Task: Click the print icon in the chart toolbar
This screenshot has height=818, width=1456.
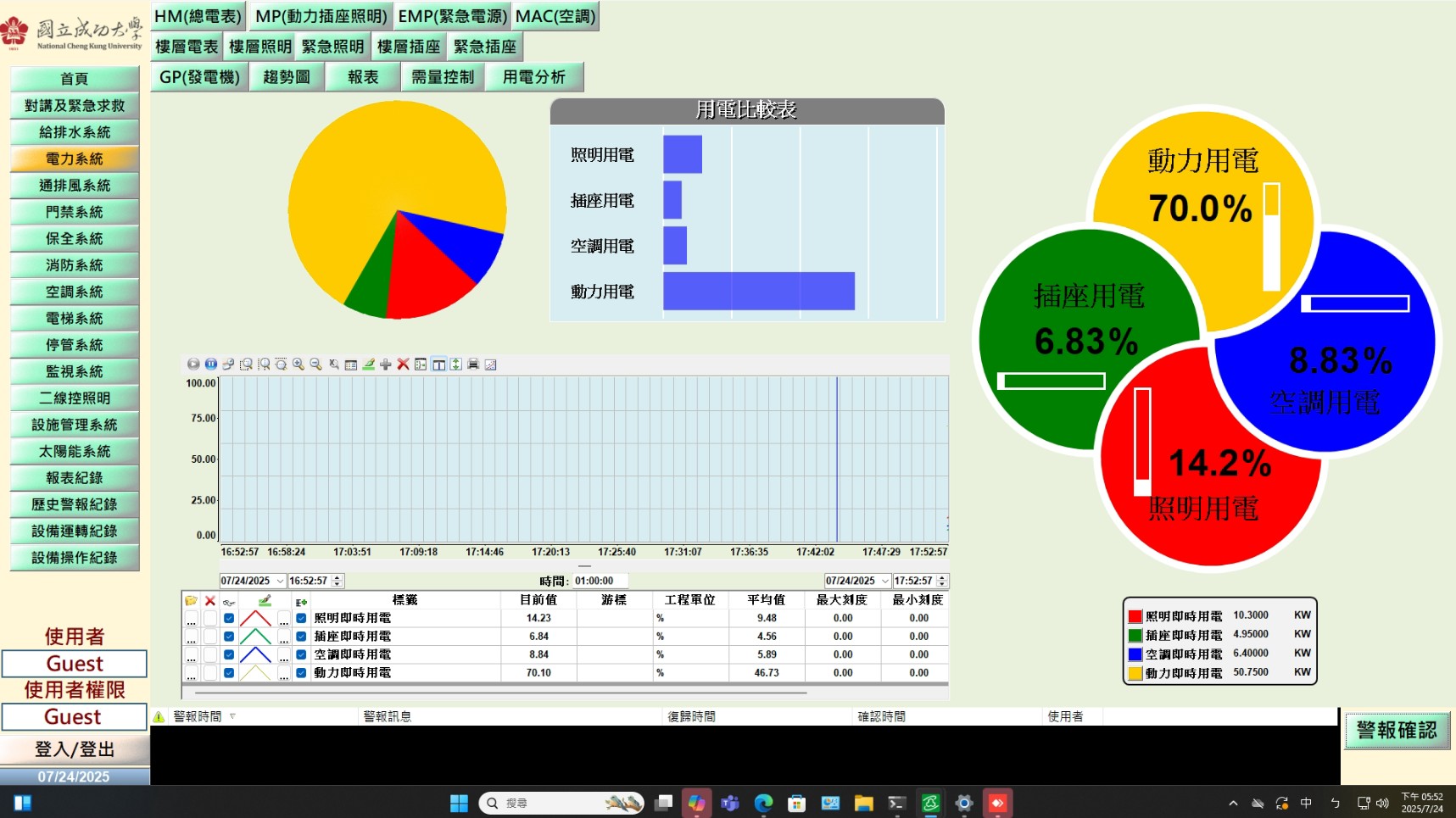Action: point(473,364)
